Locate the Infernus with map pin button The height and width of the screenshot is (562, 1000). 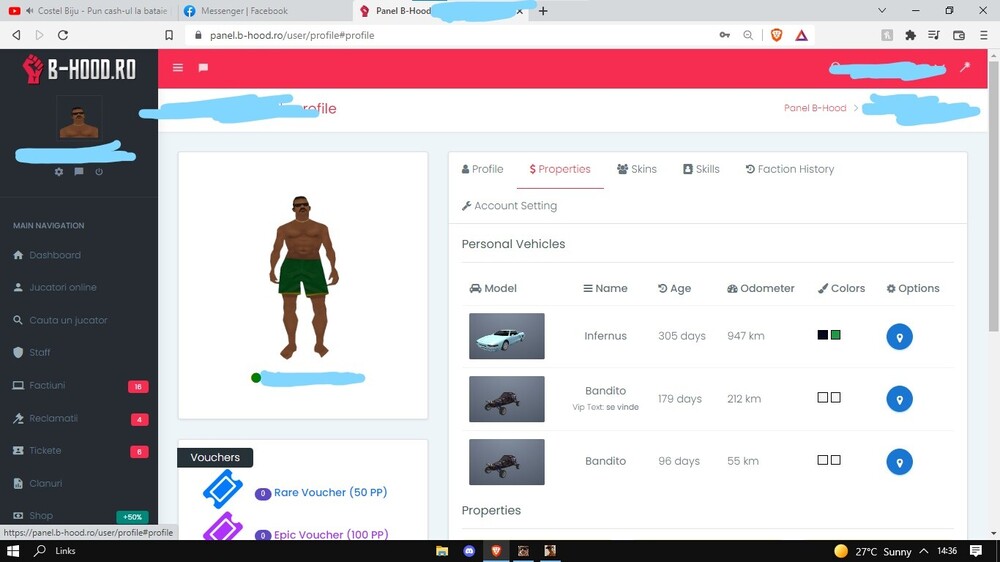click(x=899, y=337)
